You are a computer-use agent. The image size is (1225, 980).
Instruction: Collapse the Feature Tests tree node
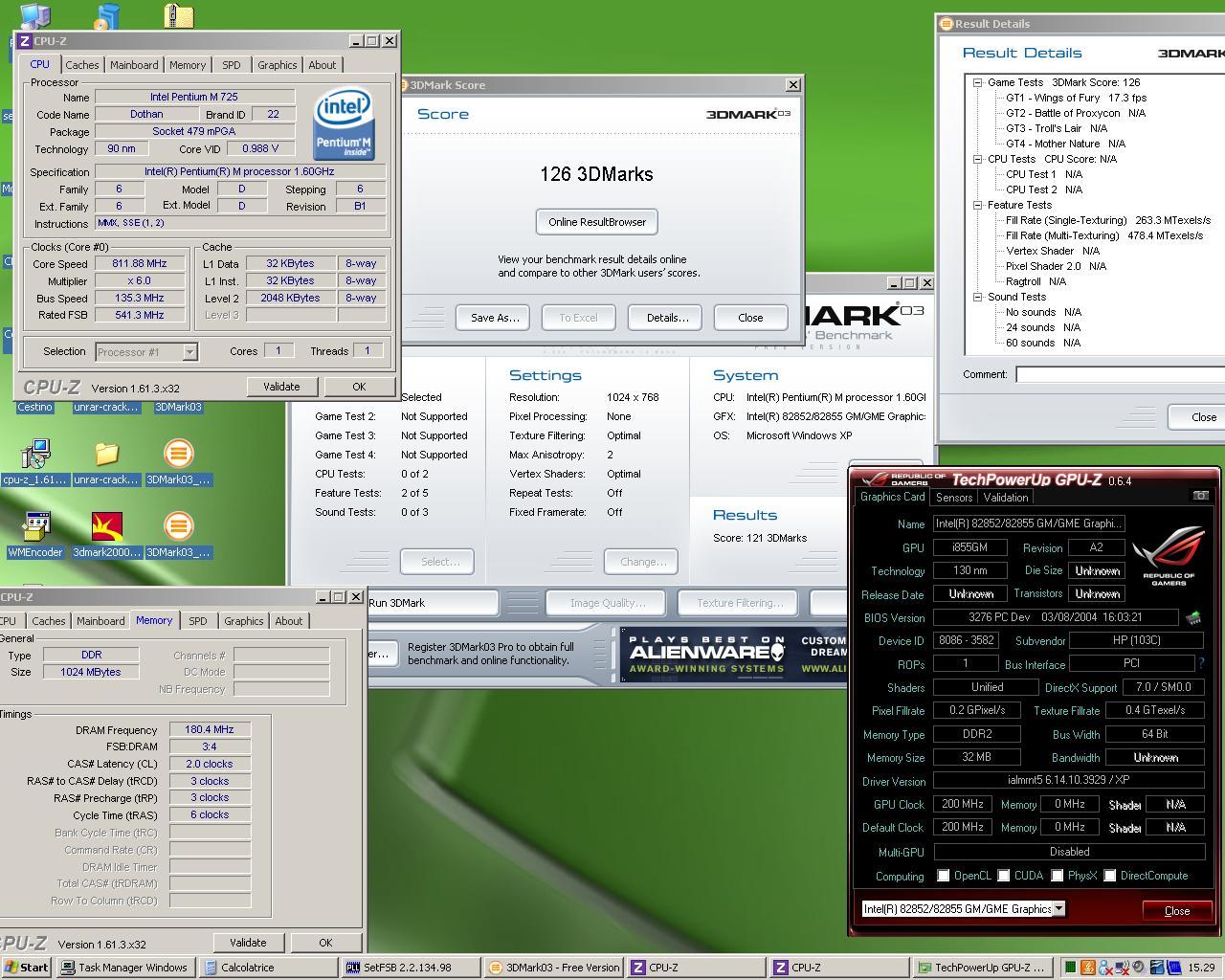(978, 205)
